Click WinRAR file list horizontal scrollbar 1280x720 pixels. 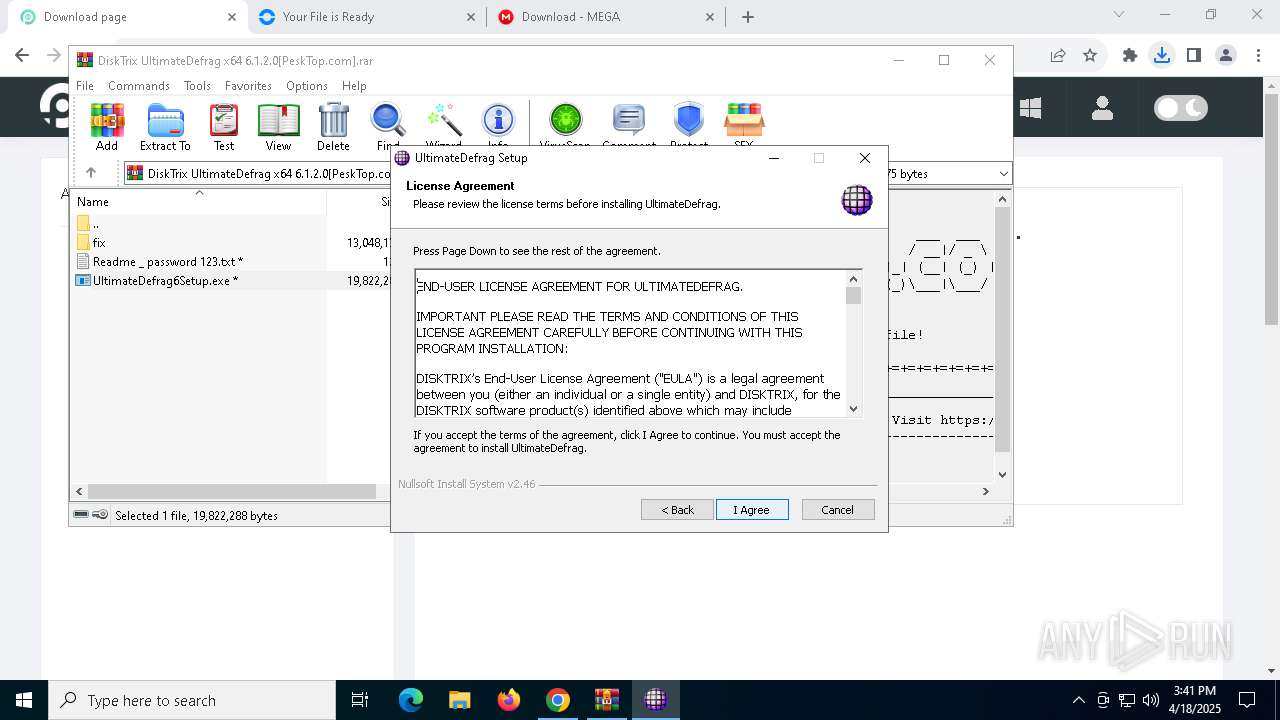coord(232,491)
